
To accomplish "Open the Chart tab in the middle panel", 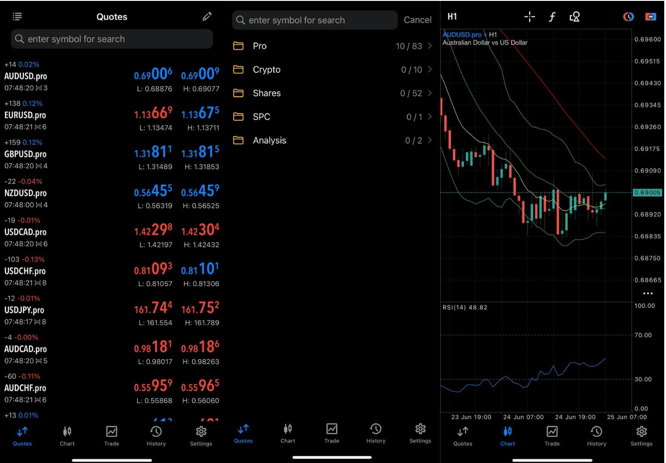I will point(288,433).
